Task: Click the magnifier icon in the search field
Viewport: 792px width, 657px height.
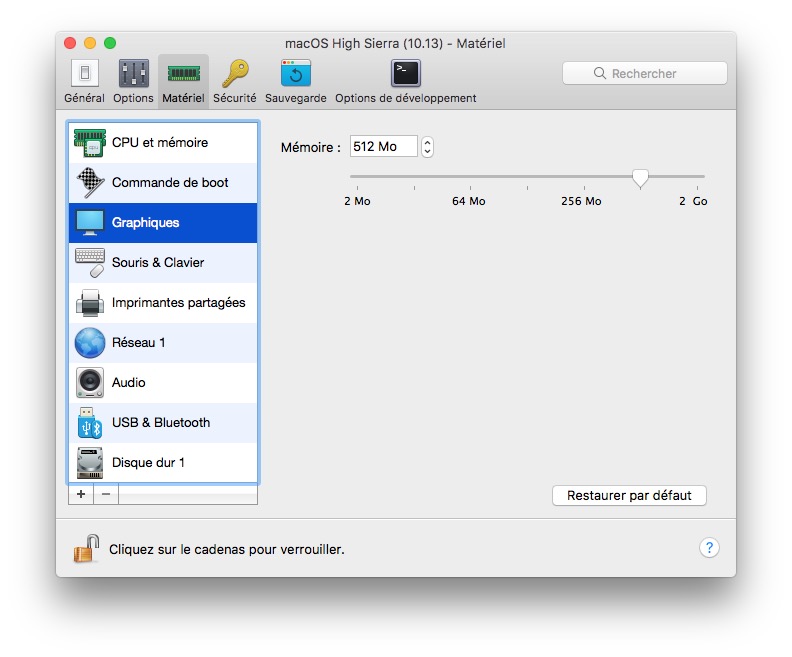Action: tap(600, 73)
